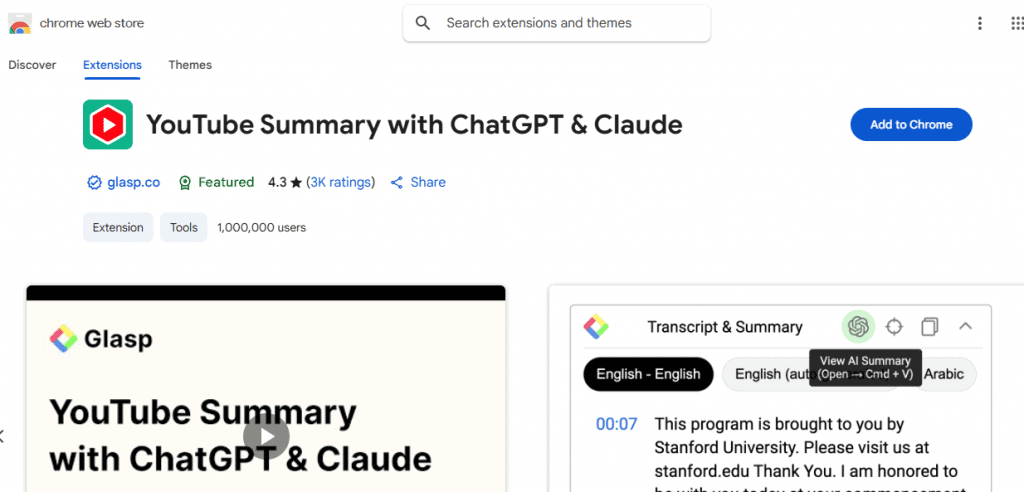Click the crosshair jump-to-current-time icon
This screenshot has height=492, width=1024.
[894, 326]
